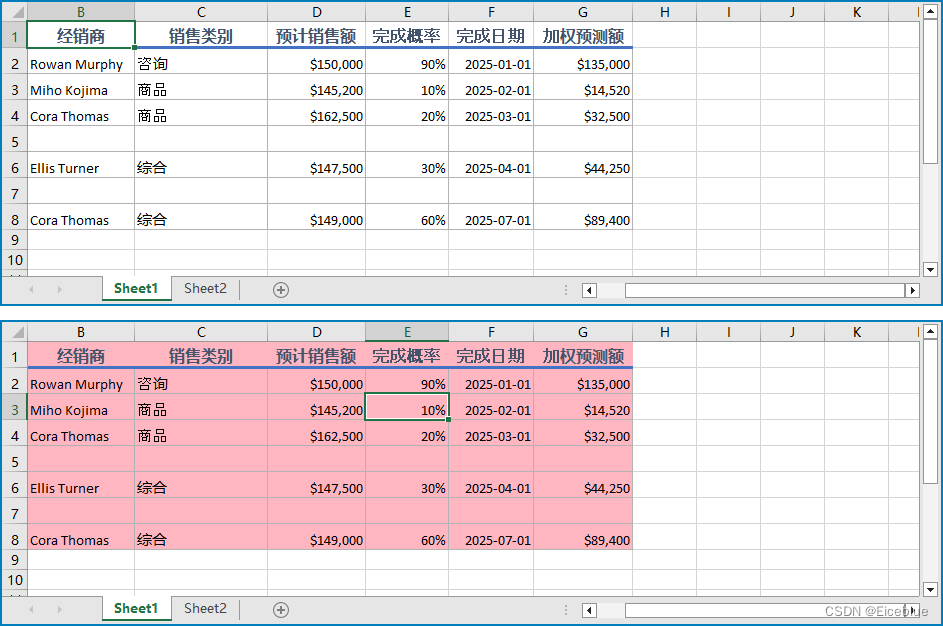Click 加权预测额 header cell in top spreadsheet
943x626 pixels.
pyautogui.click(x=583, y=35)
